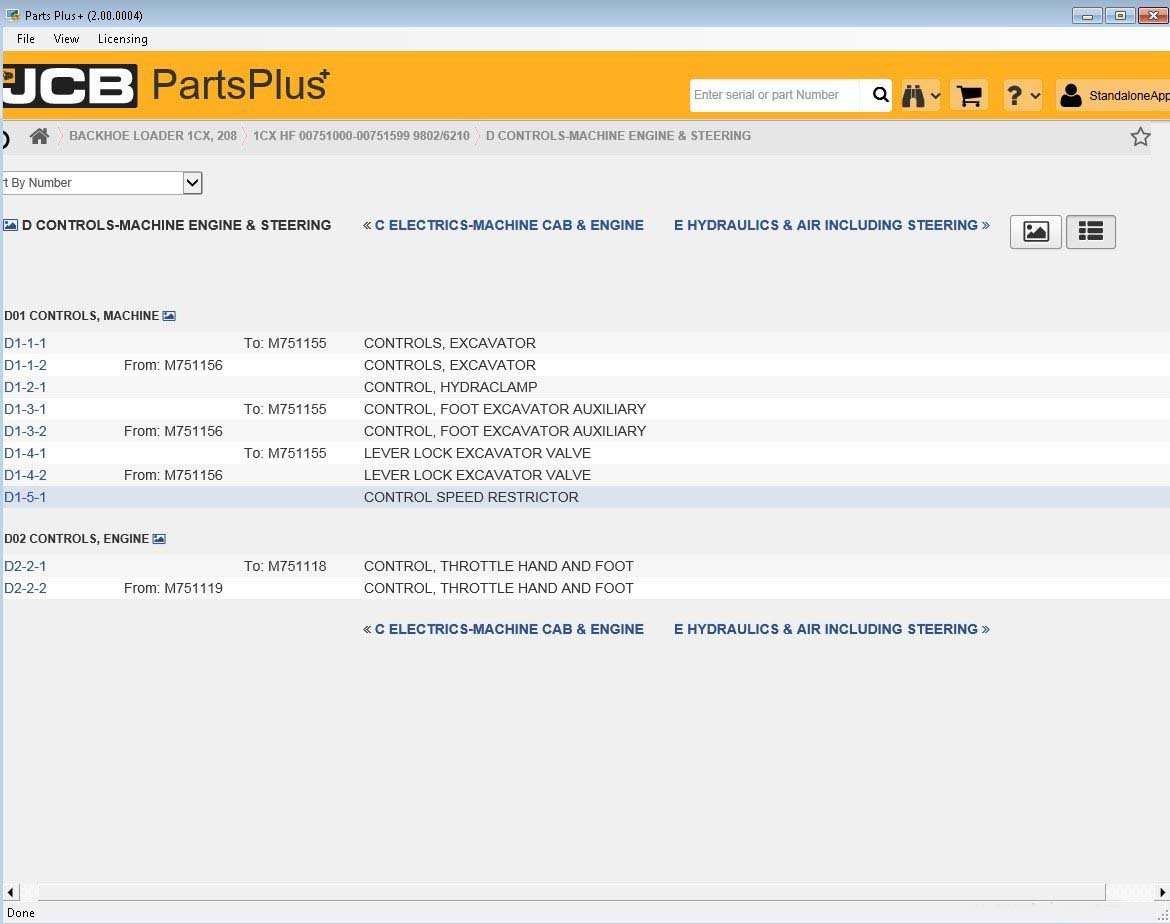
Task: Expand the Sort By Number dropdown
Action: click(x=193, y=183)
